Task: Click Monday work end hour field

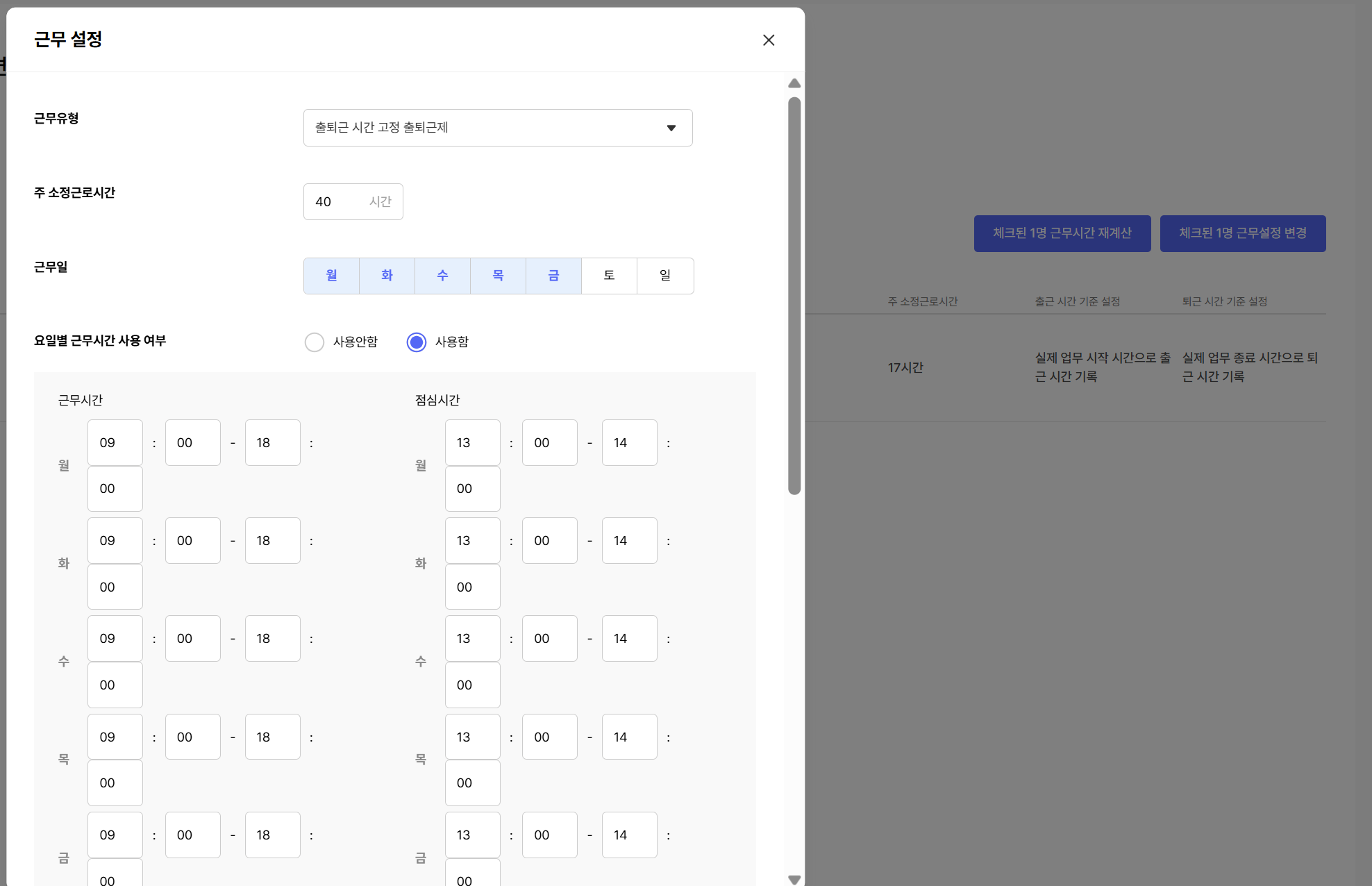Action: click(272, 443)
